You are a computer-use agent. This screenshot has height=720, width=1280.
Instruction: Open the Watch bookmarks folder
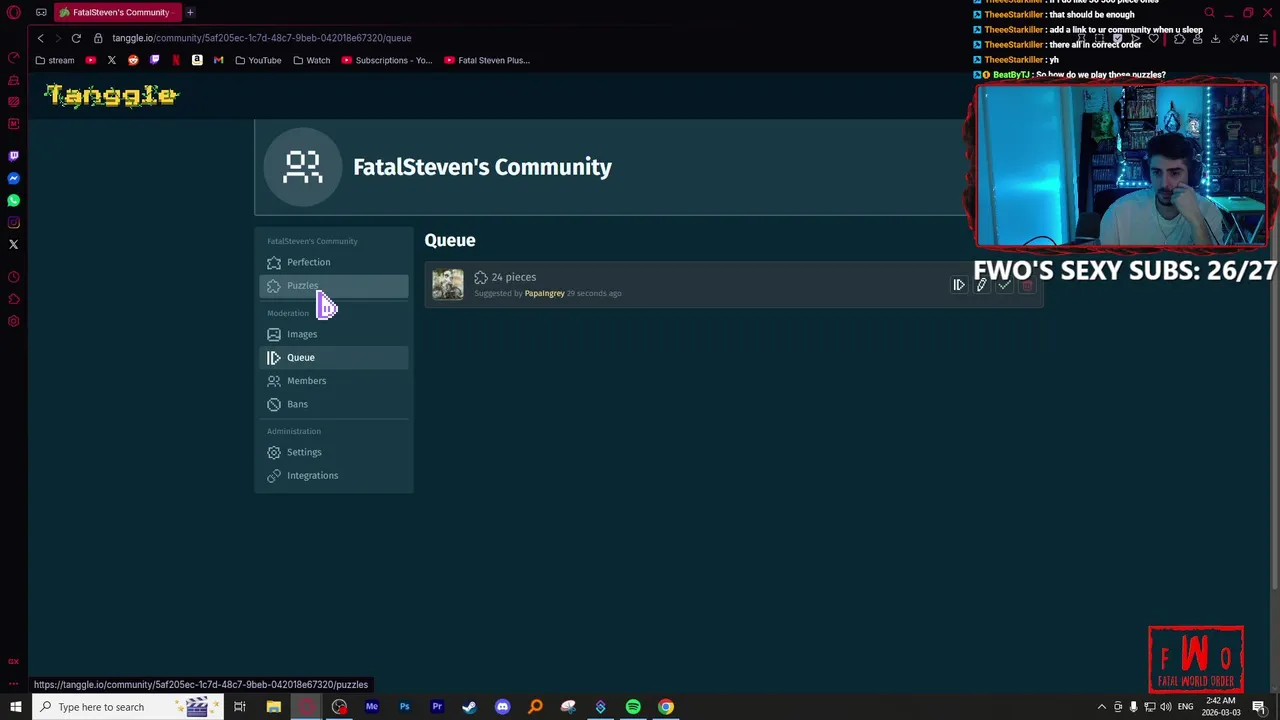coord(311,60)
